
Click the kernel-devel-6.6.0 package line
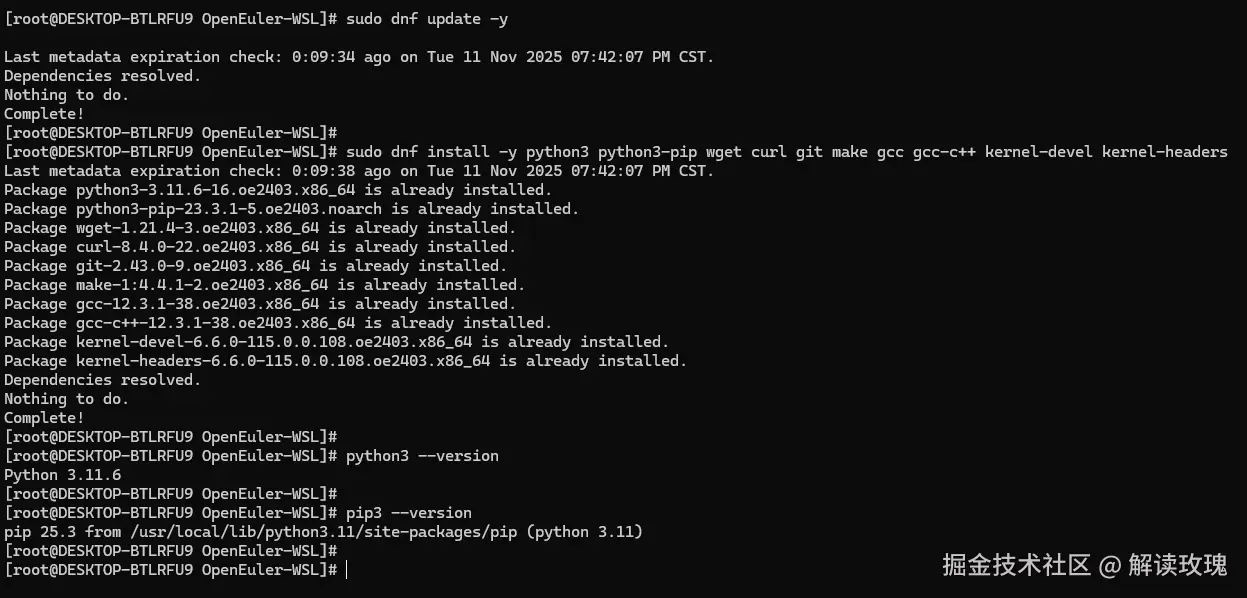336,342
